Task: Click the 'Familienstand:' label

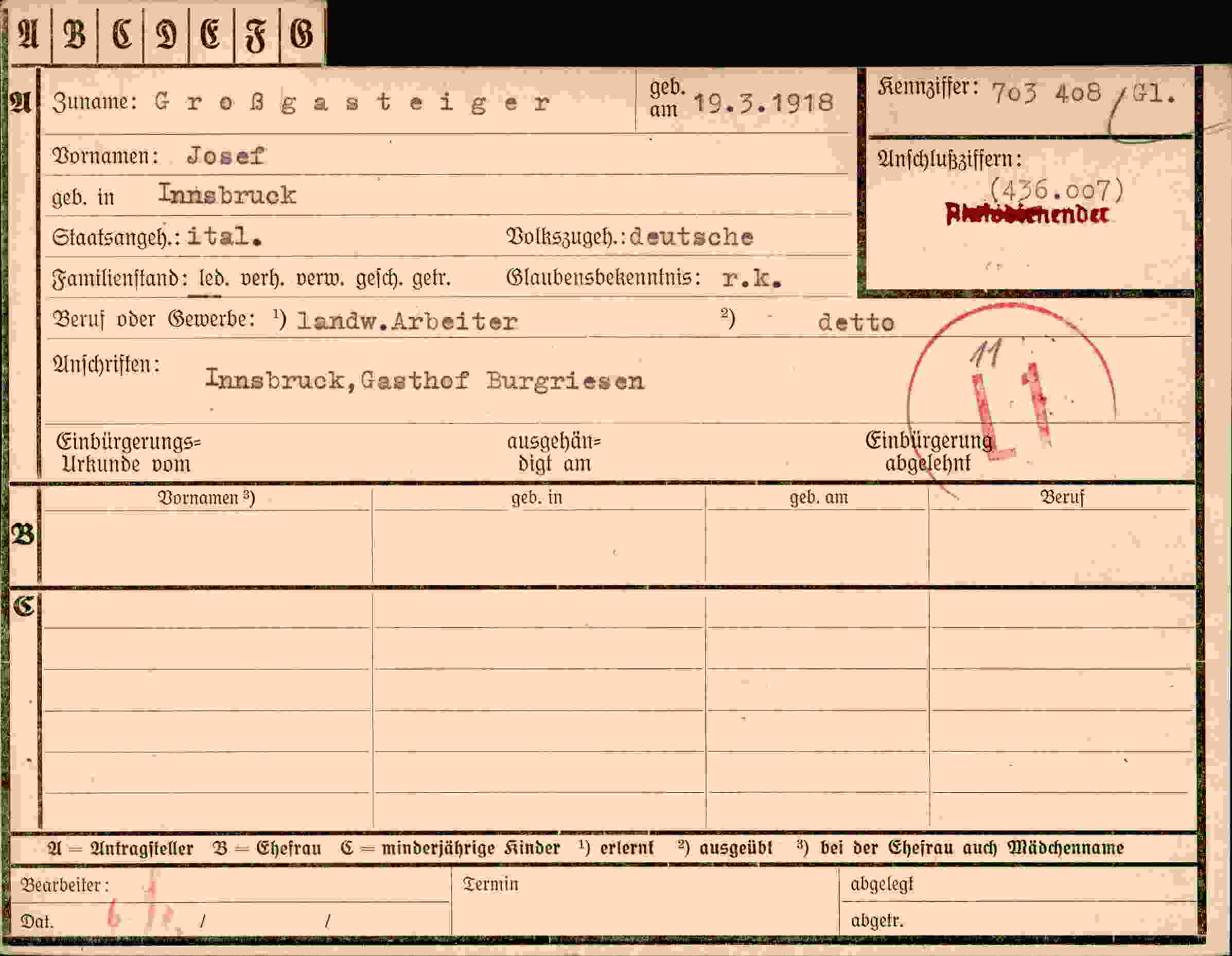Action: tap(120, 279)
